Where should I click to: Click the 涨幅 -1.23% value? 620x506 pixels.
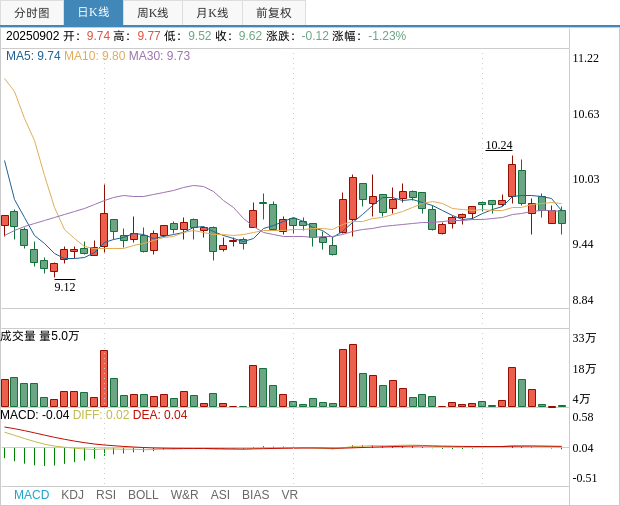click(x=387, y=36)
